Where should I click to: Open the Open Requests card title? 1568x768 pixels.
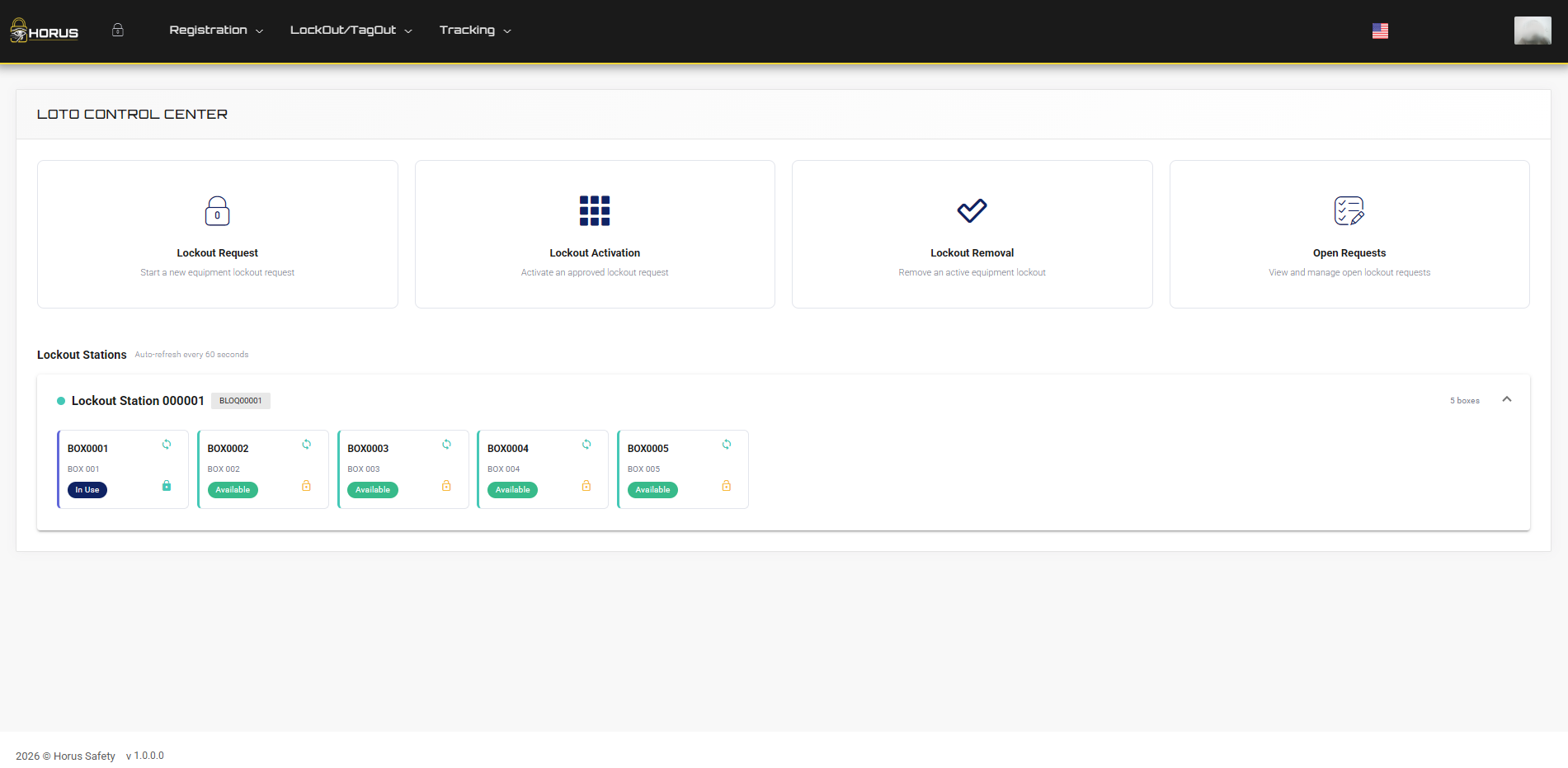(x=1349, y=253)
